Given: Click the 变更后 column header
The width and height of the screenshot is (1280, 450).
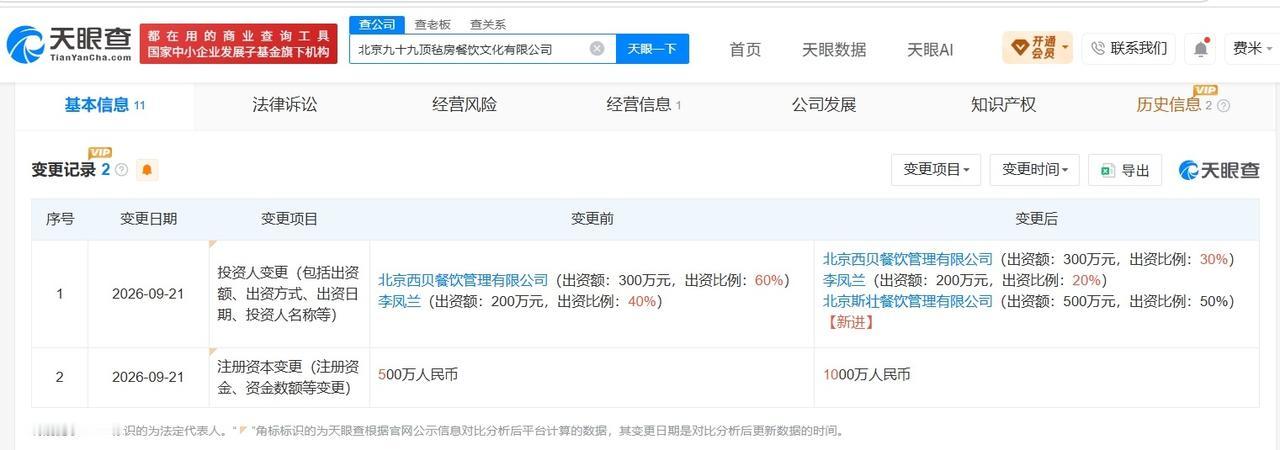Looking at the screenshot, I should coord(1036,219).
